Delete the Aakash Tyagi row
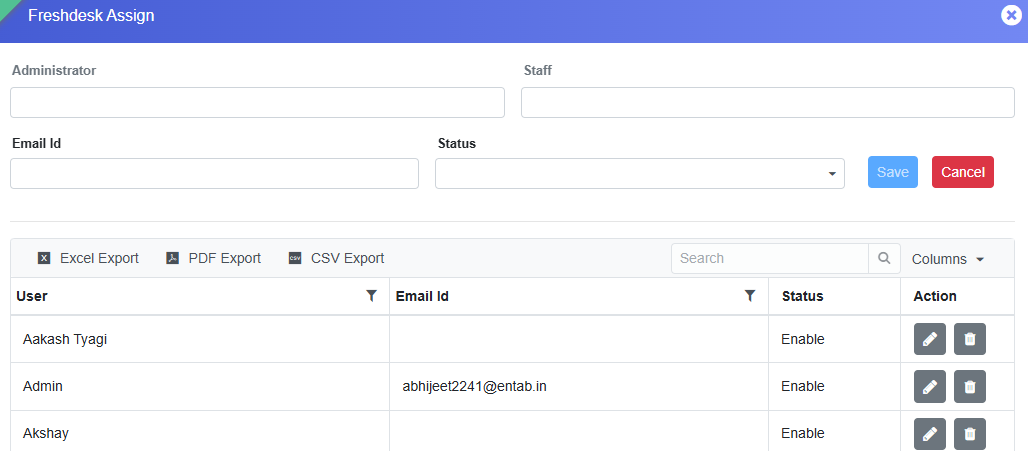Screen dimensions: 1028x451 (970, 339)
